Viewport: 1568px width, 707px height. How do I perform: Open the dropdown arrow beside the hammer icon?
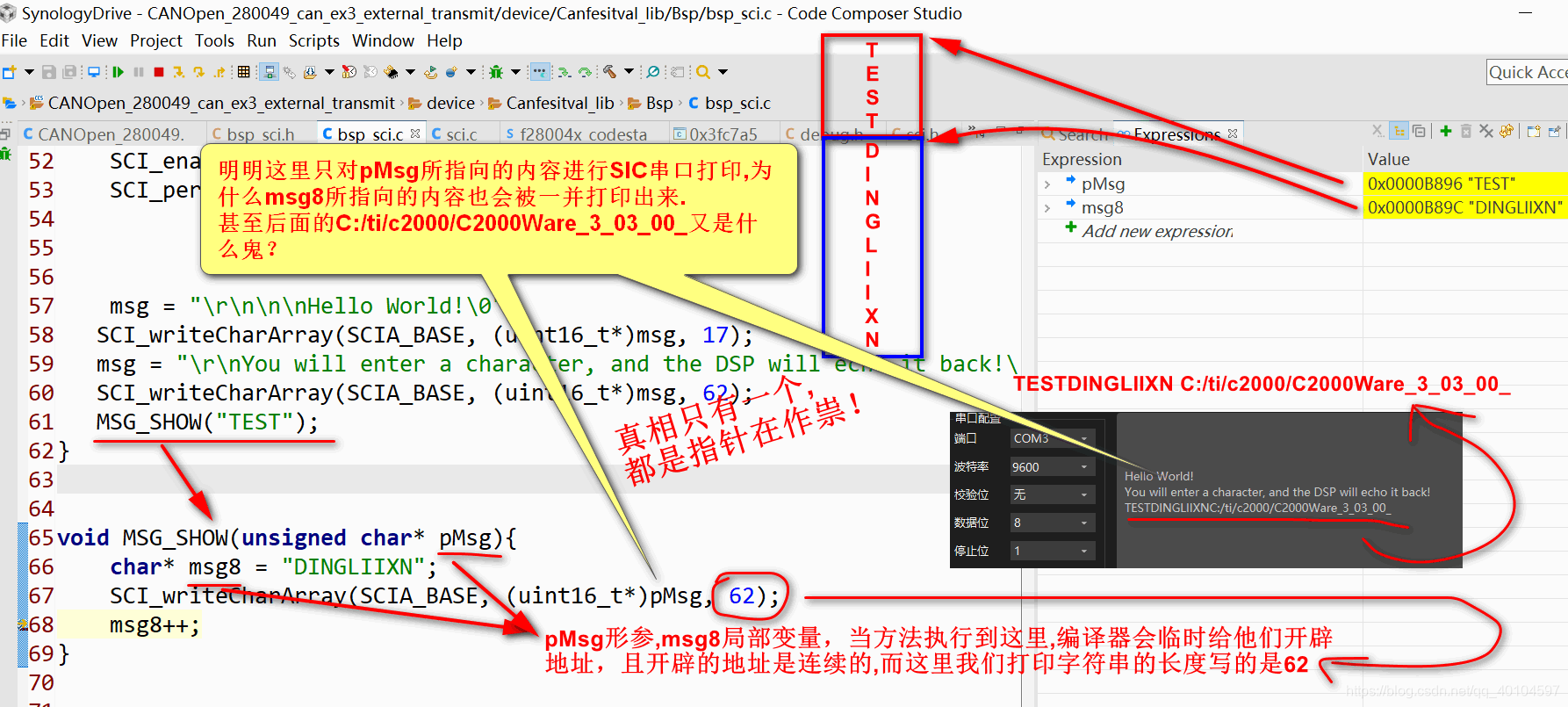click(x=629, y=72)
